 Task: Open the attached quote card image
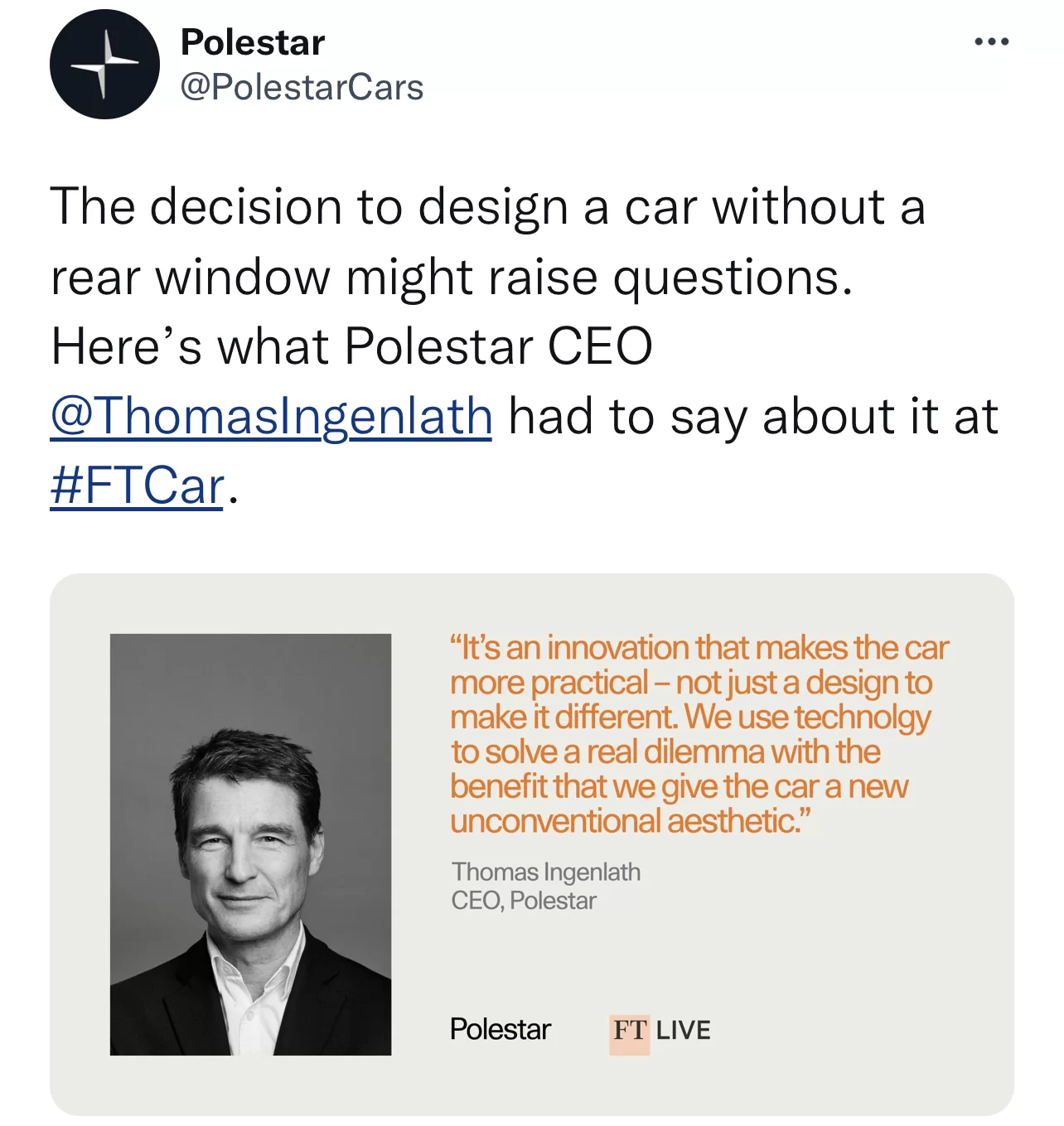531,844
